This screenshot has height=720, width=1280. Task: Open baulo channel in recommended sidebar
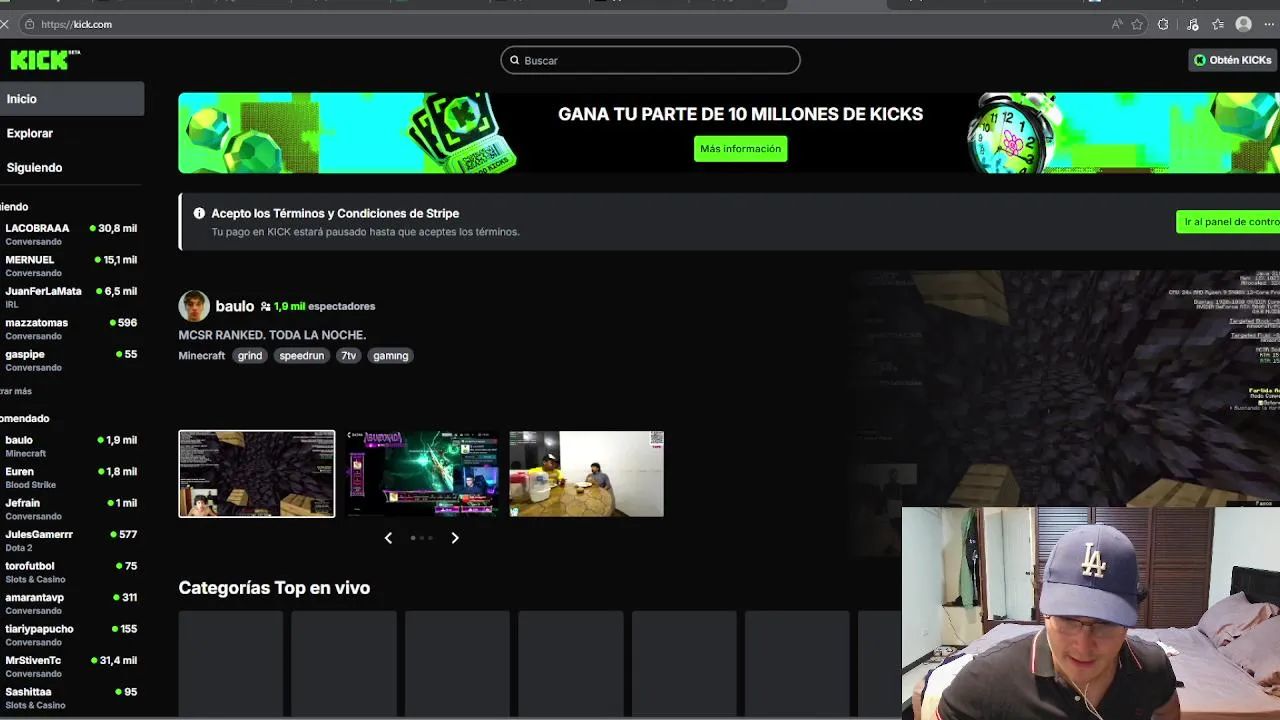click(x=72, y=446)
